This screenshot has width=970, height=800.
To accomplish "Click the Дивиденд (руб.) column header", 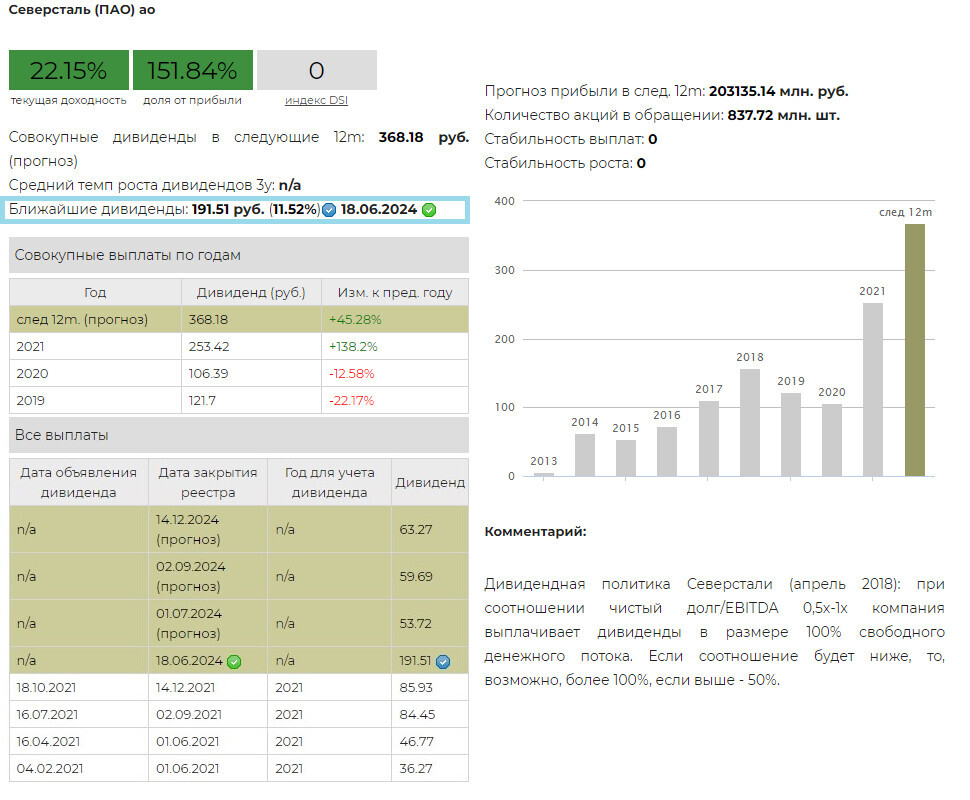I will click(251, 293).
